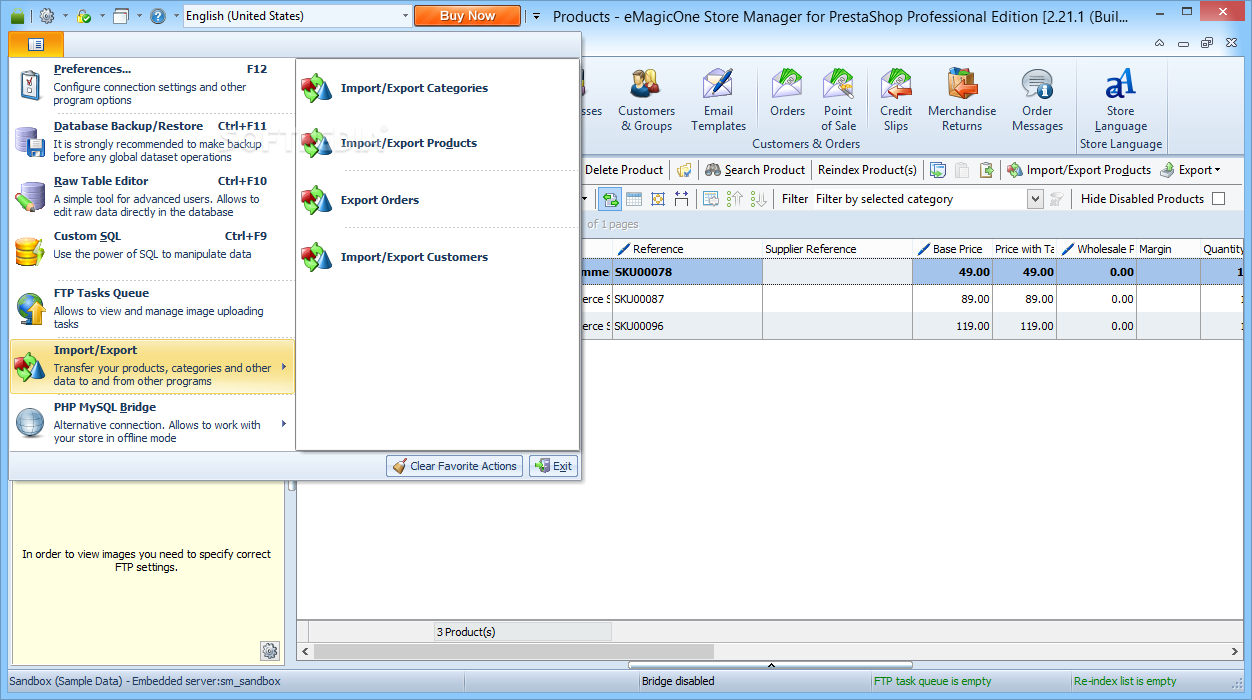Sort by Reference column header
Screen dimensions: 1252x700
[x=687, y=249]
